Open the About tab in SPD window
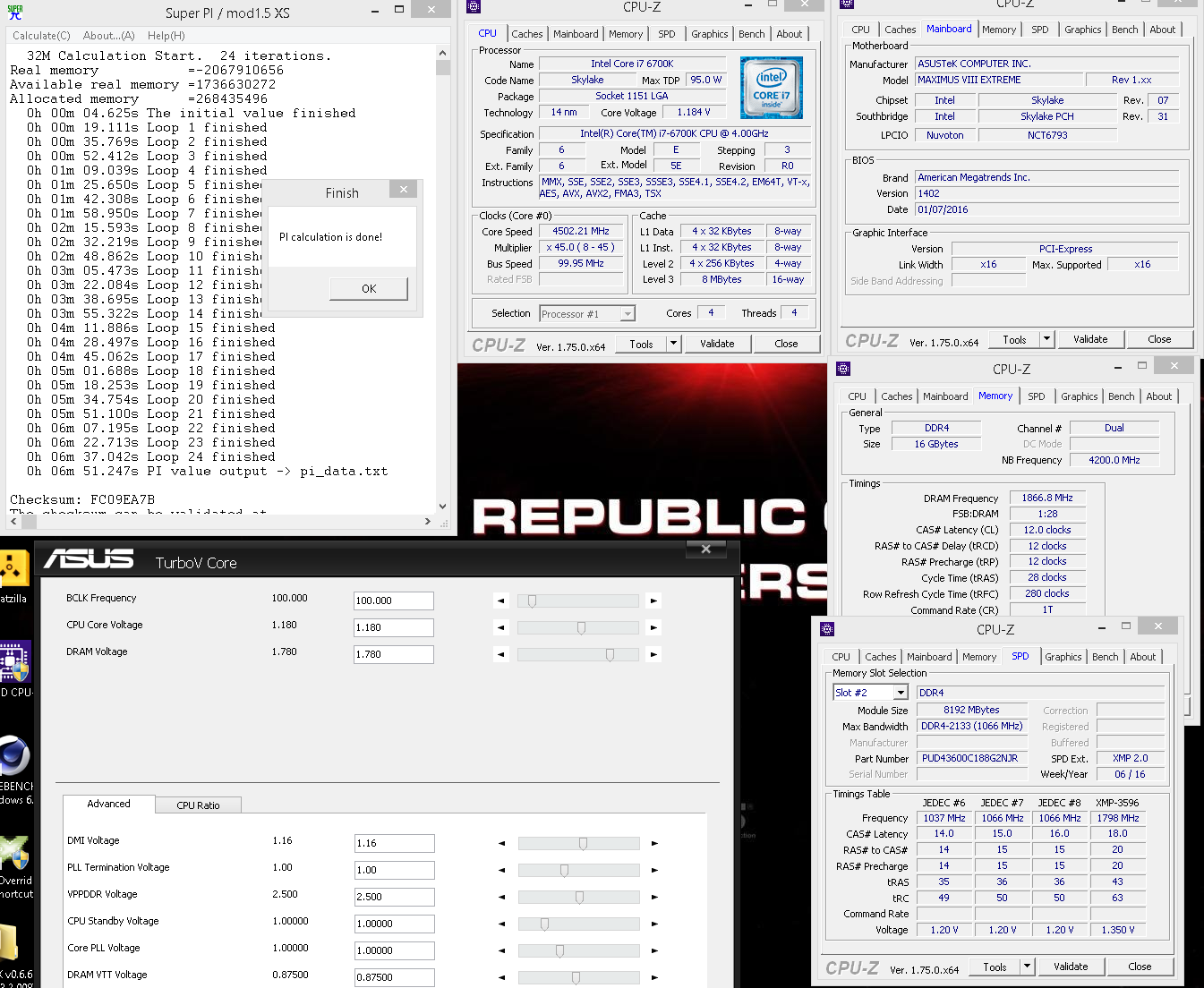 coord(1143,657)
